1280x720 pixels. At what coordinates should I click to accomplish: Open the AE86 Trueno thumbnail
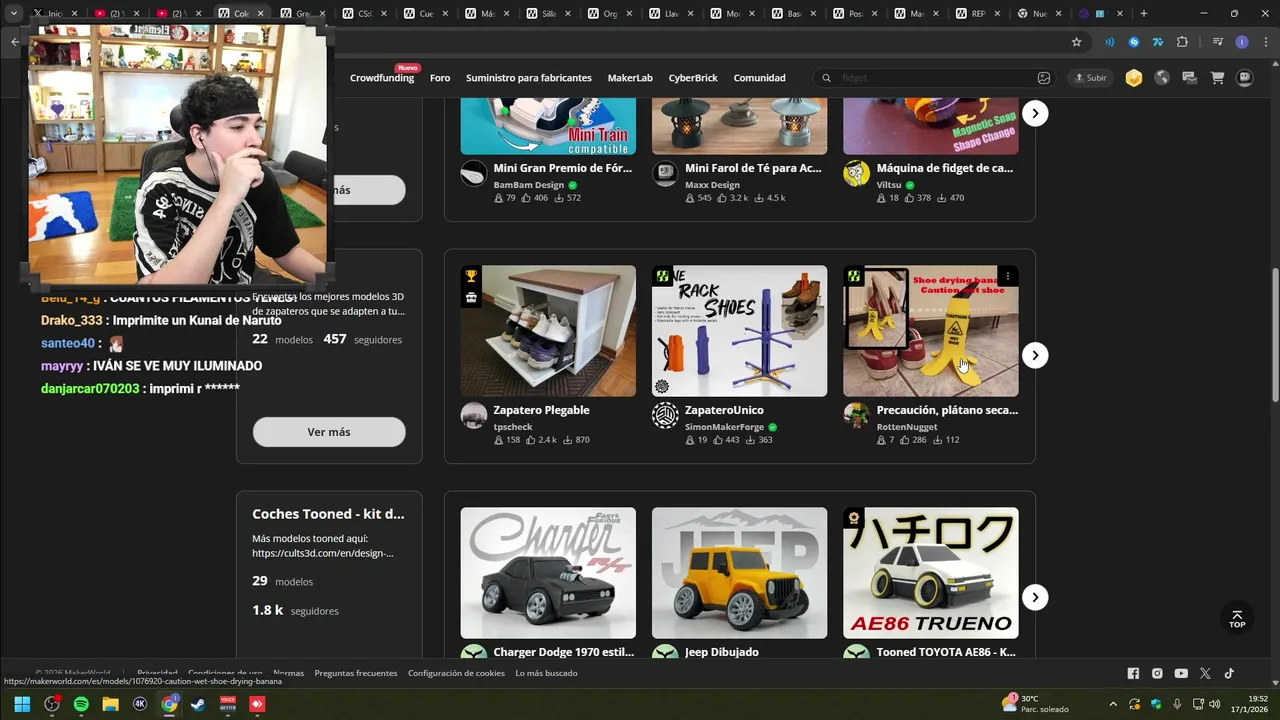click(930, 573)
